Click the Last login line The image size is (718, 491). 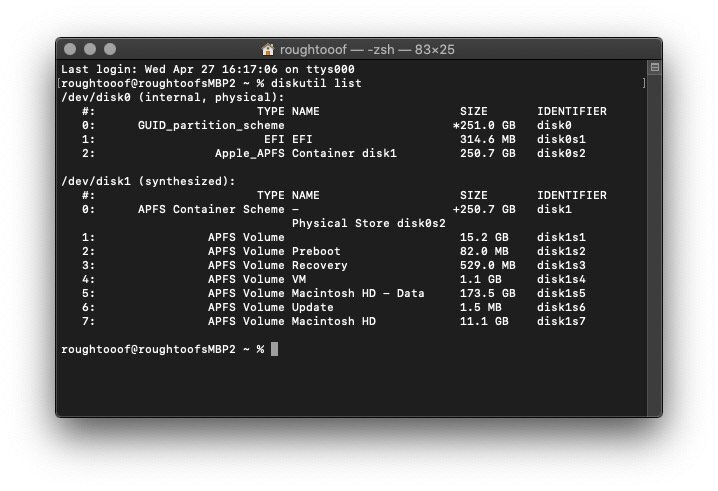point(208,70)
